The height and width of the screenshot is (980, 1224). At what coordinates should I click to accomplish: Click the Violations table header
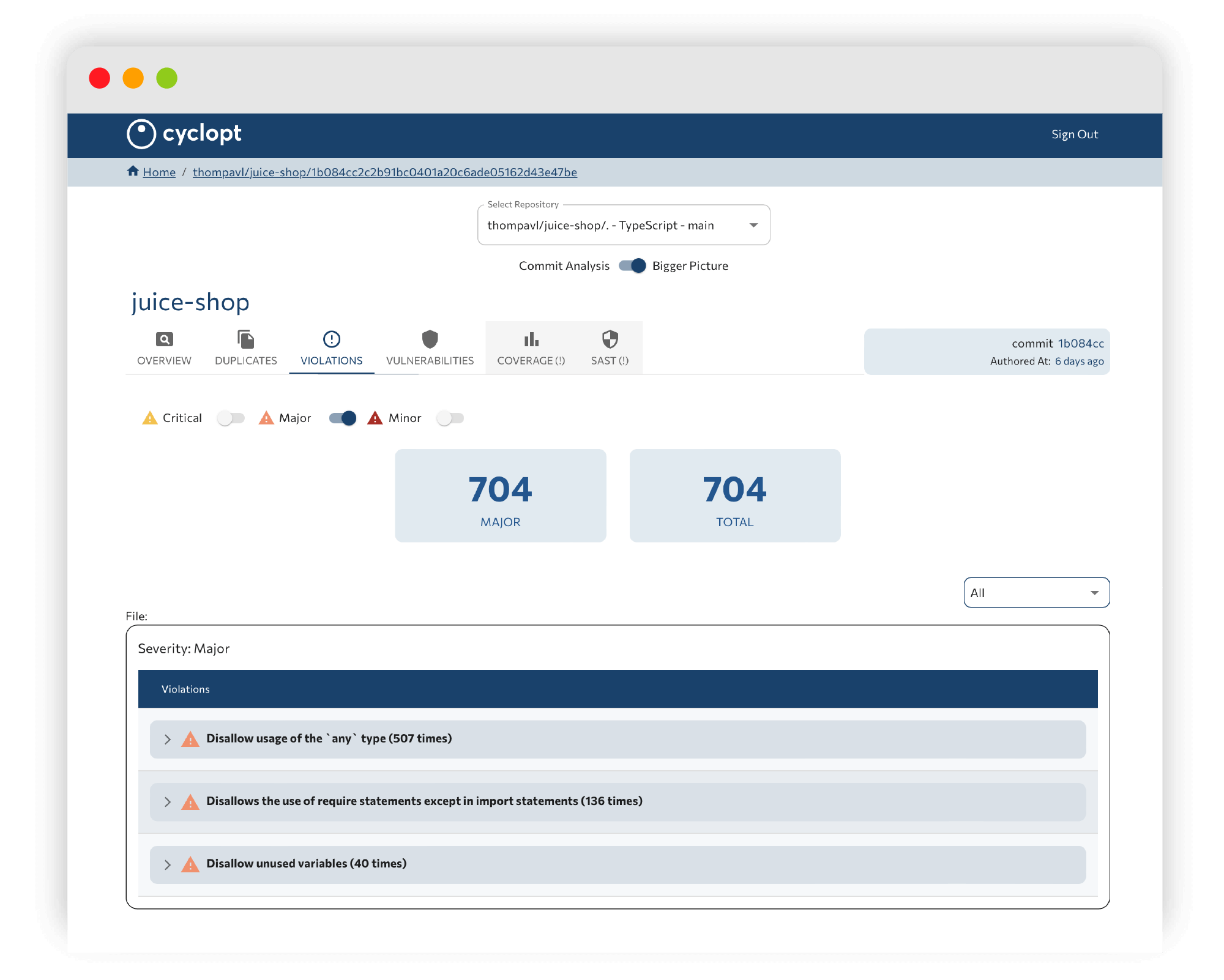[618, 689]
